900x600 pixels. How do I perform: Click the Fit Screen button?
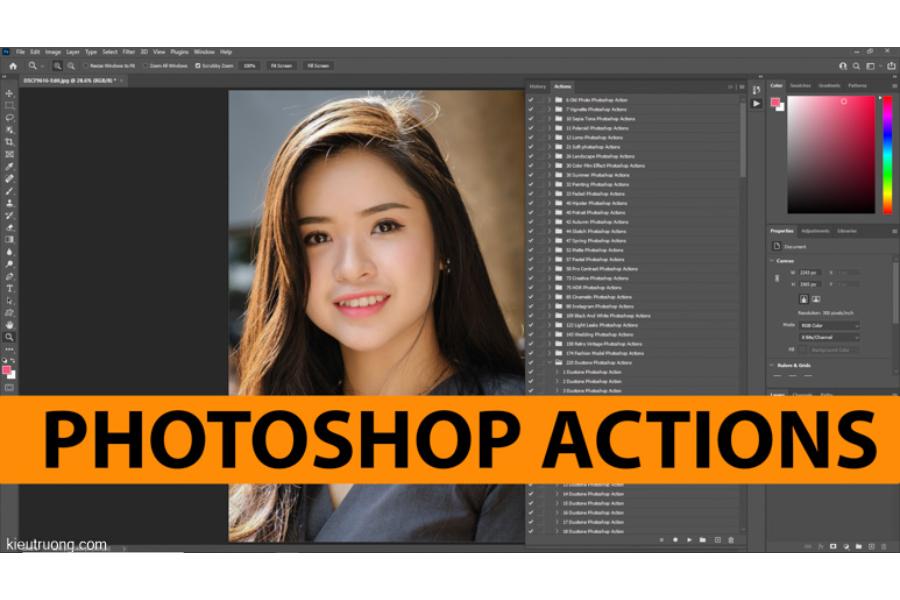point(281,66)
